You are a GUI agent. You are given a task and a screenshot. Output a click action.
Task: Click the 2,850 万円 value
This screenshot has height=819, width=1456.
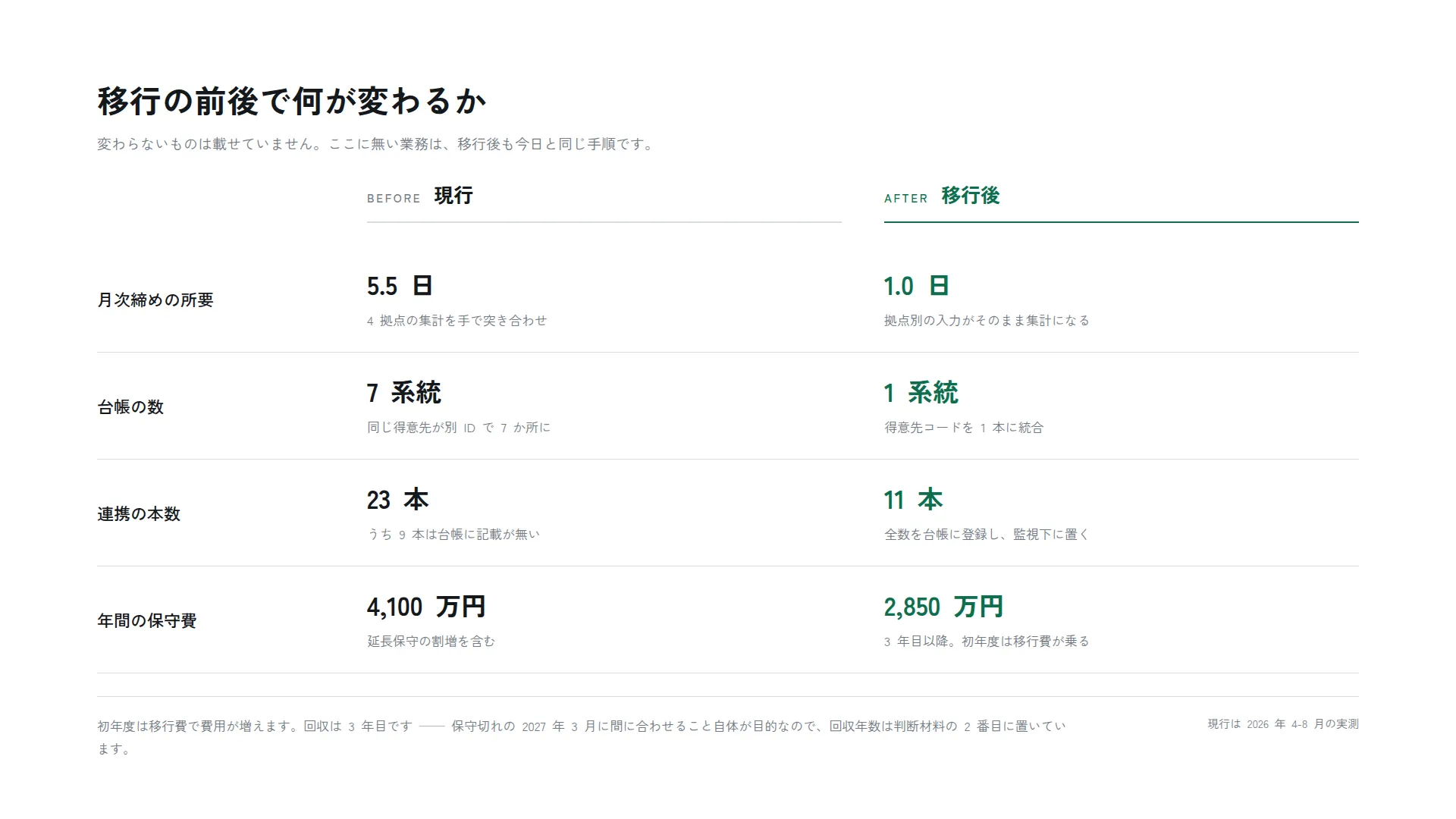click(x=944, y=607)
